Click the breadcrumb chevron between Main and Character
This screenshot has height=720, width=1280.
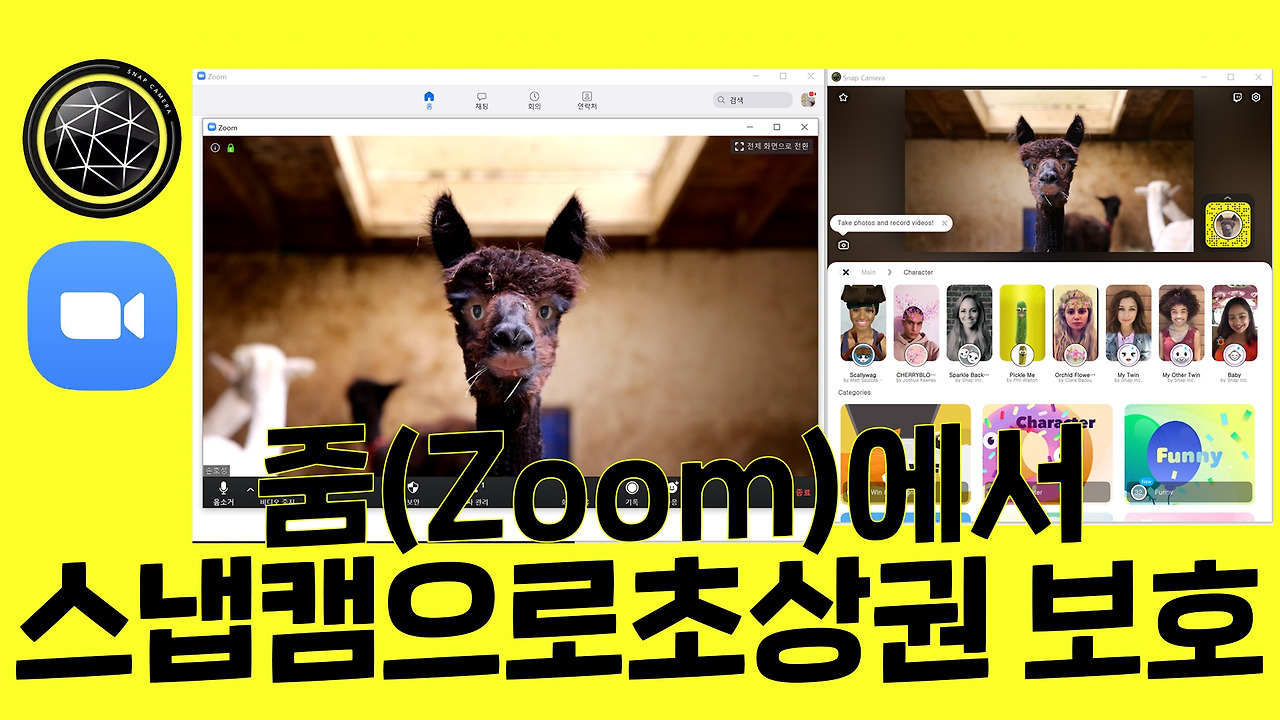pyautogui.click(x=889, y=272)
